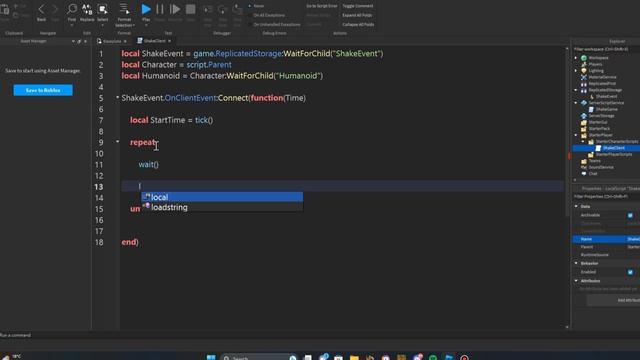This screenshot has height=360, width=640.
Task: Click the Add Attribute button
Action: [x=613, y=300]
